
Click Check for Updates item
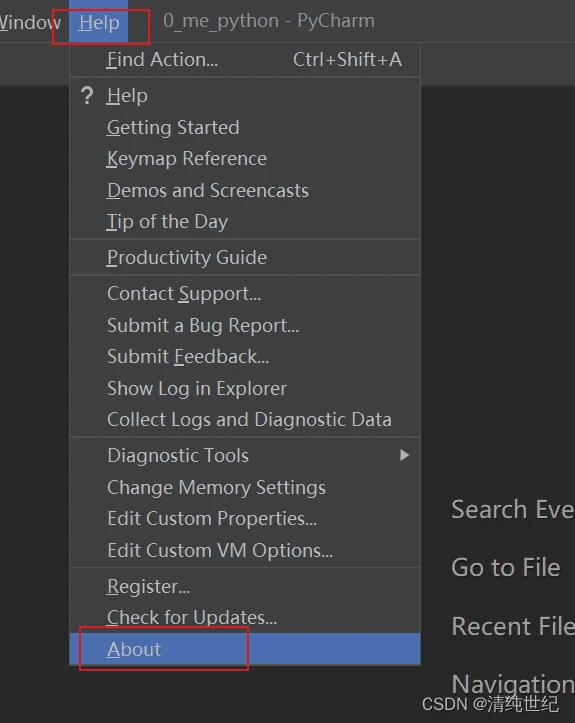coord(245,617)
